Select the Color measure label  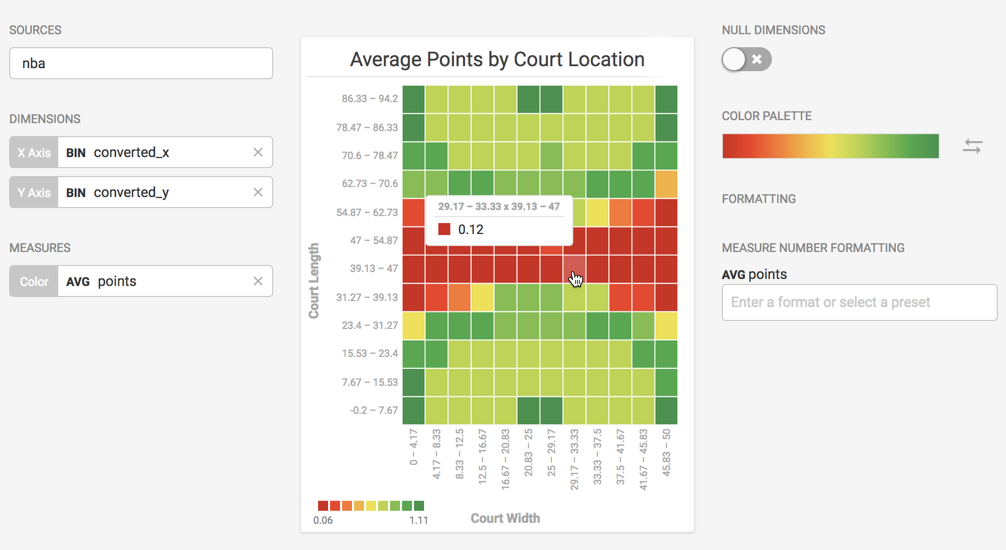click(x=34, y=281)
